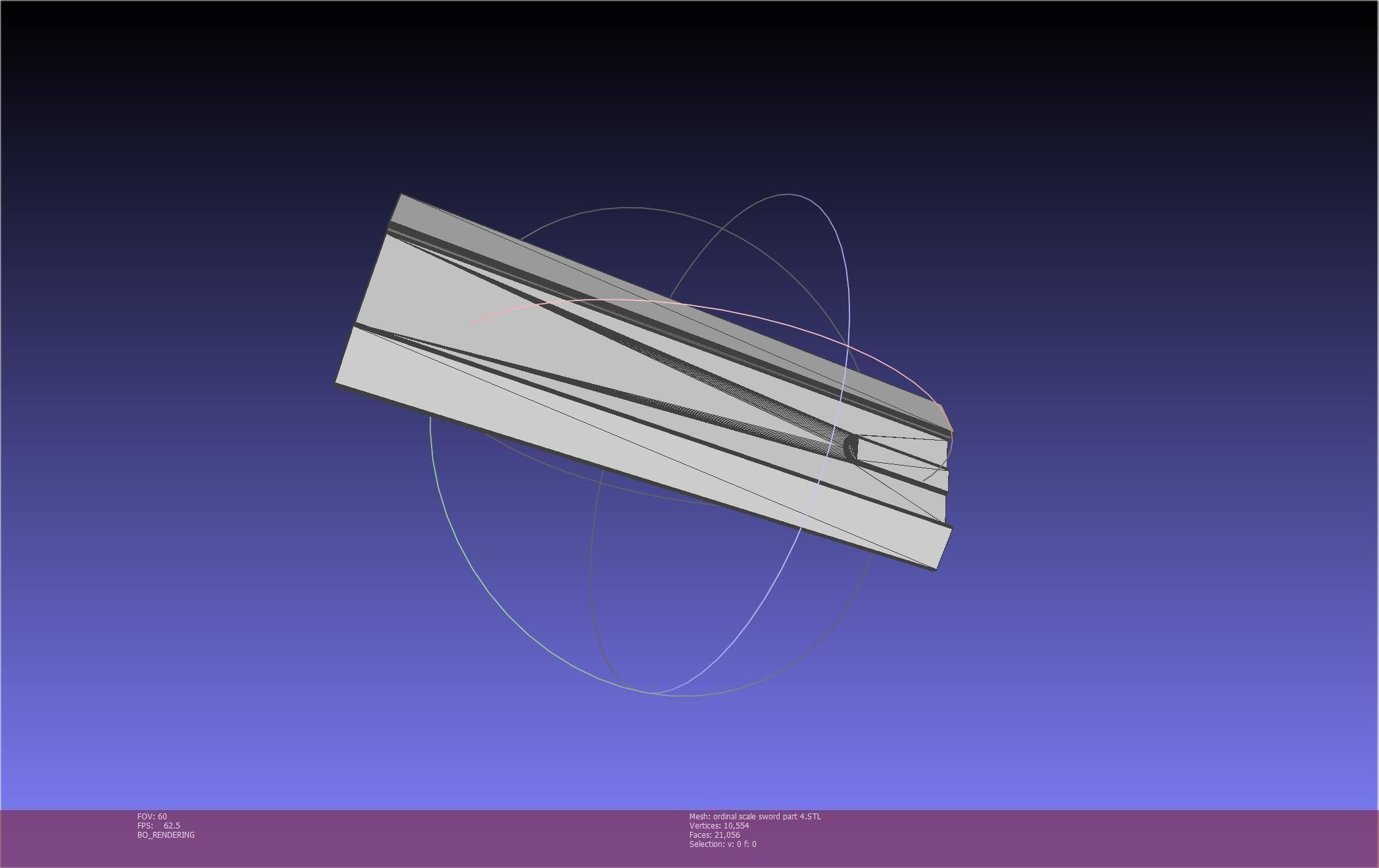This screenshot has height=868, width=1379.
Task: Click the purple info bar at bottom
Action: point(1053,838)
